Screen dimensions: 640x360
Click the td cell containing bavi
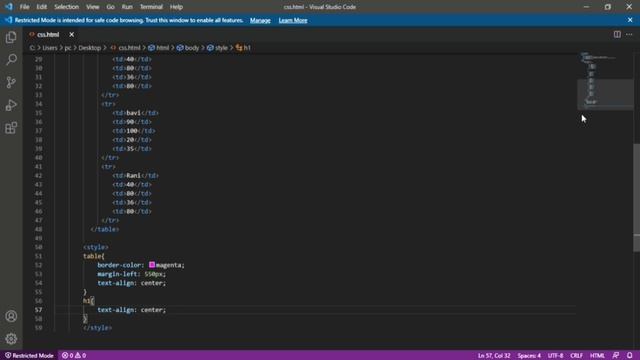(x=135, y=113)
